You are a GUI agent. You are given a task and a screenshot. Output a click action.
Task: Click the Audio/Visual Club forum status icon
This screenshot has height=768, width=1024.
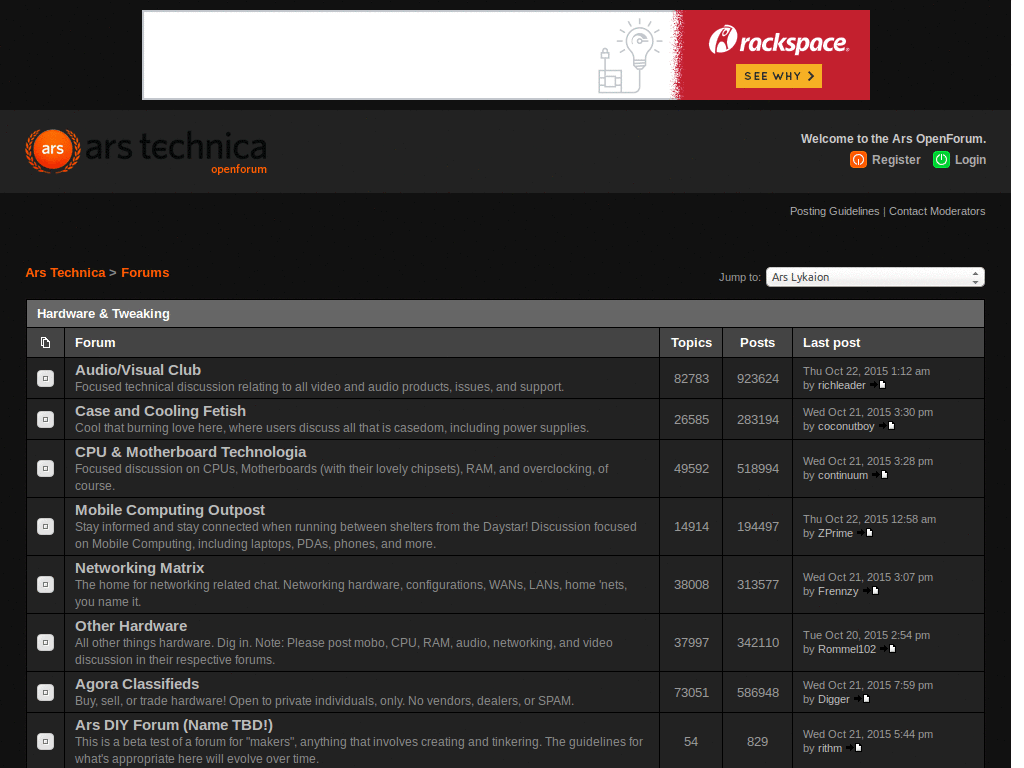click(x=45, y=379)
